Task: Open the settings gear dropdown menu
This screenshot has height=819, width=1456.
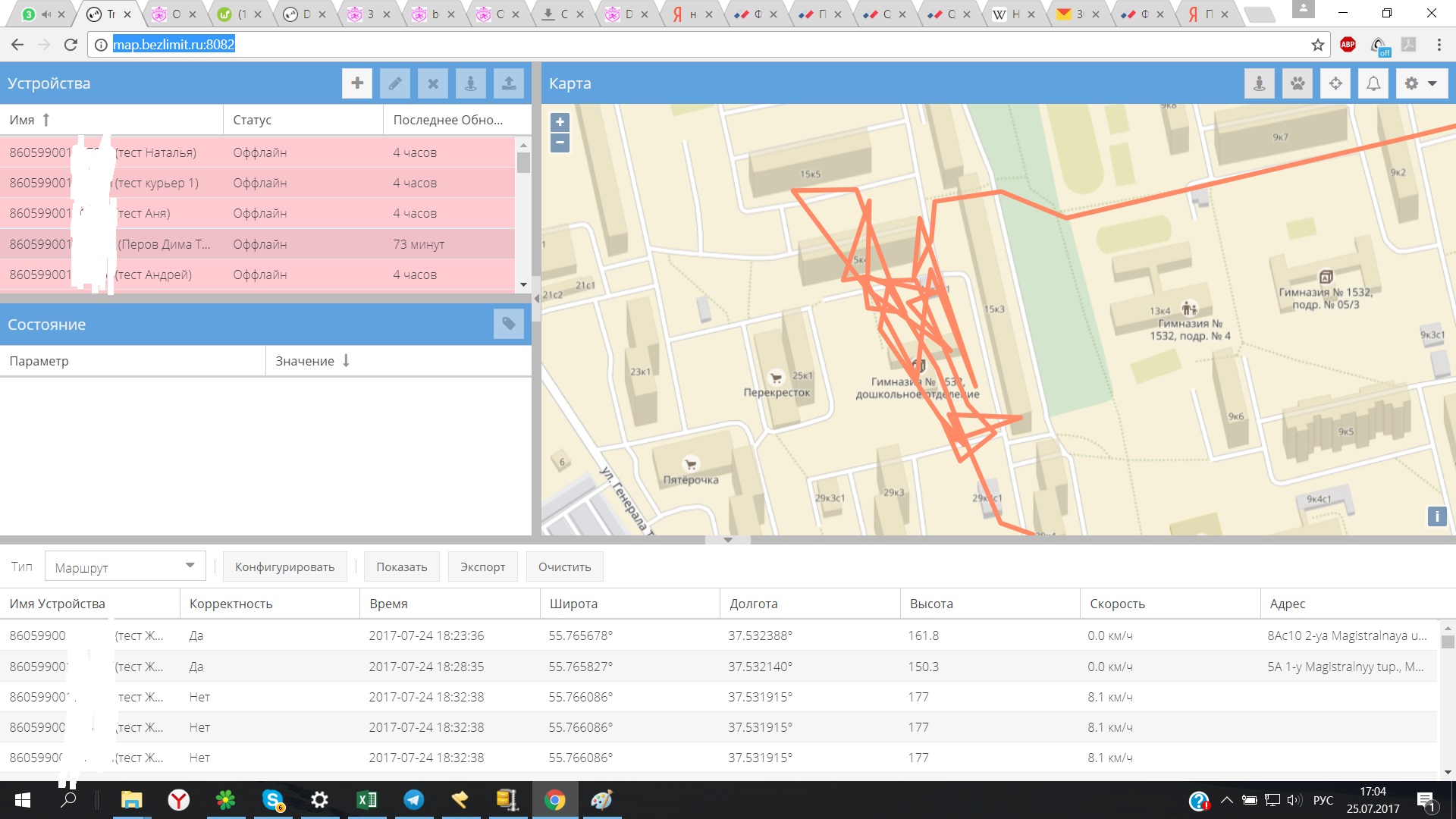Action: [1420, 83]
